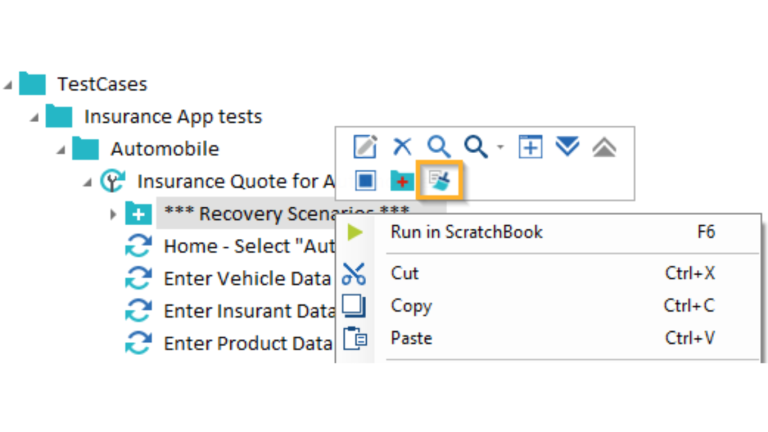This screenshot has width=768, height=432.
Task: Select Cut from the context menu
Action: point(405,273)
